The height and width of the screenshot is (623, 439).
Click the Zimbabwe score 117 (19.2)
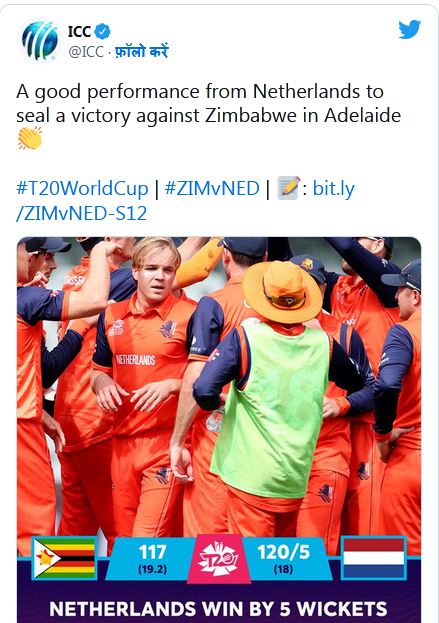152,559
